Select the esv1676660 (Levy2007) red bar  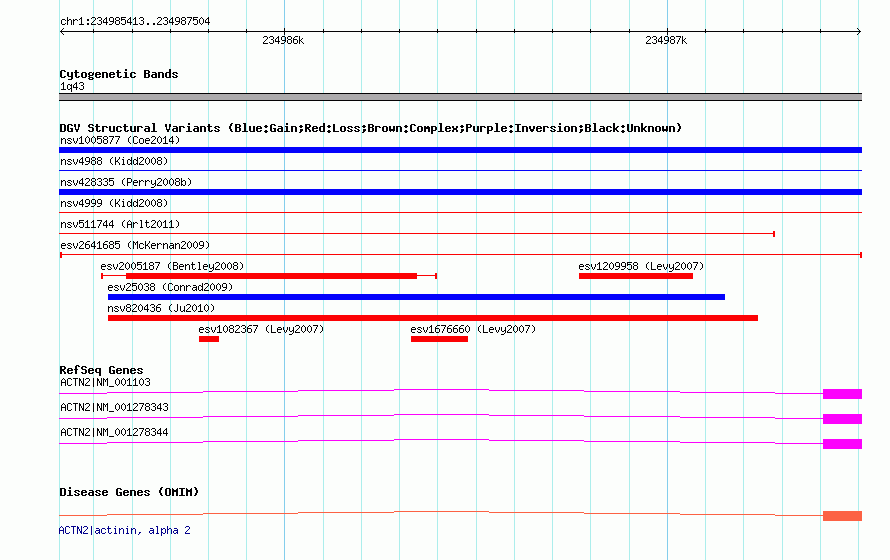[439, 339]
